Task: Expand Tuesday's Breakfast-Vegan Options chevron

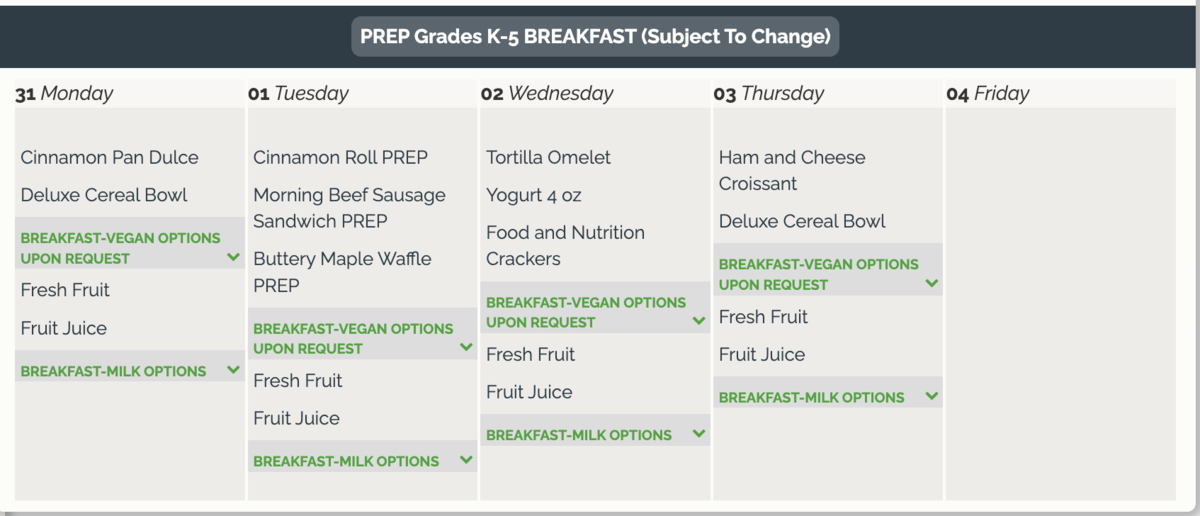Action: (x=466, y=347)
